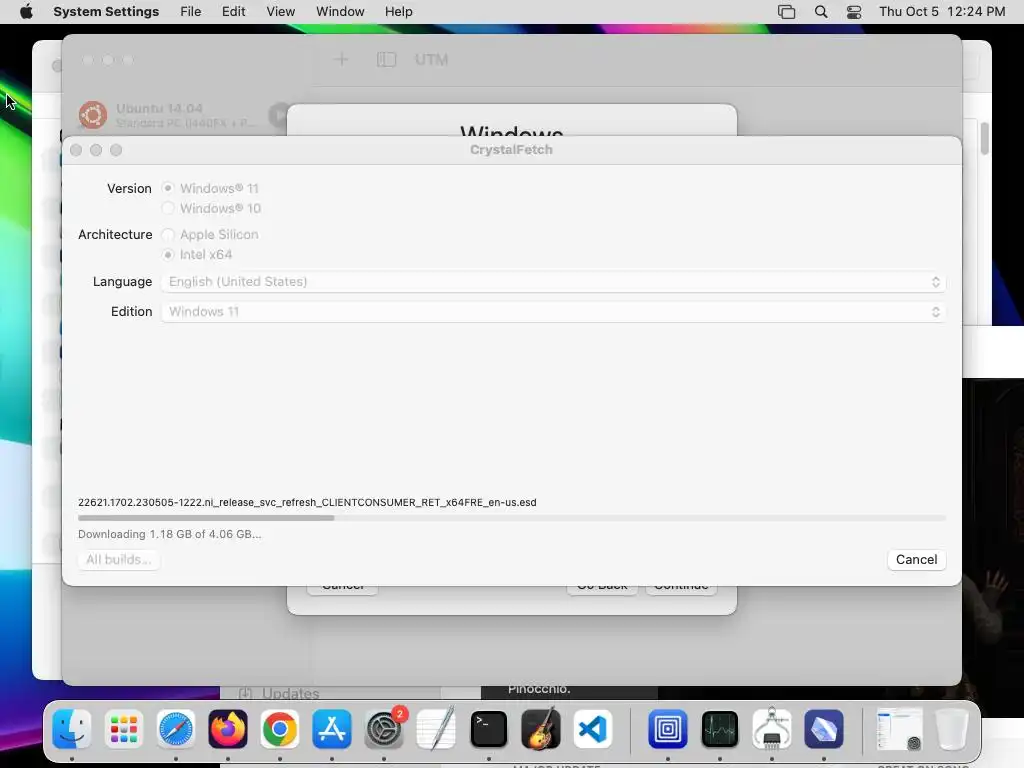The image size is (1024, 768).
Task: Open the System Settings menu
Action: [x=106, y=12]
